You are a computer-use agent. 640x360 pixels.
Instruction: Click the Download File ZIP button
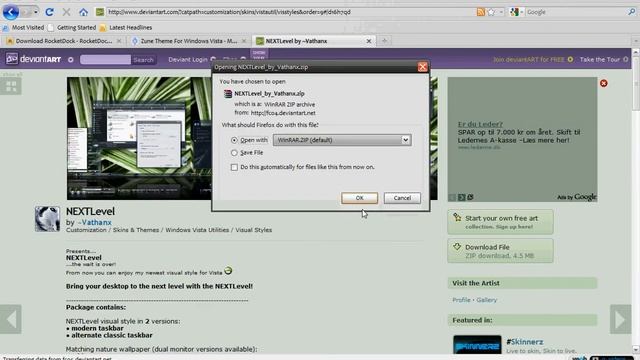click(x=500, y=251)
